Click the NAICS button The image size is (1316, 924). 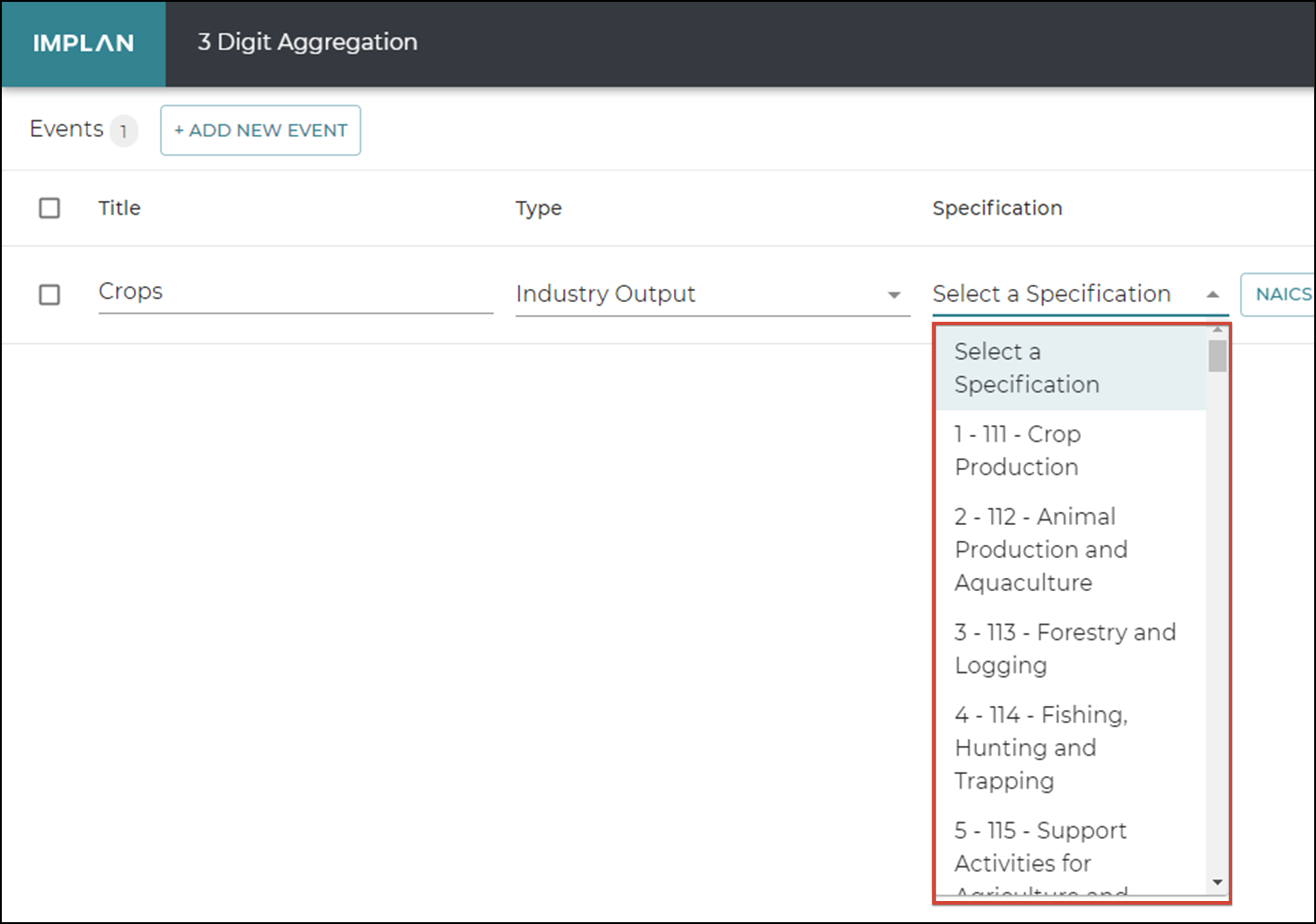[x=1284, y=294]
